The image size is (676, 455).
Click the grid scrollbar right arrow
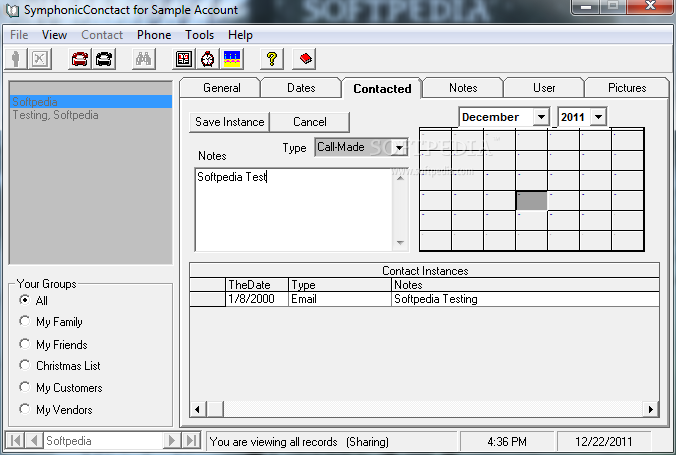click(x=651, y=409)
